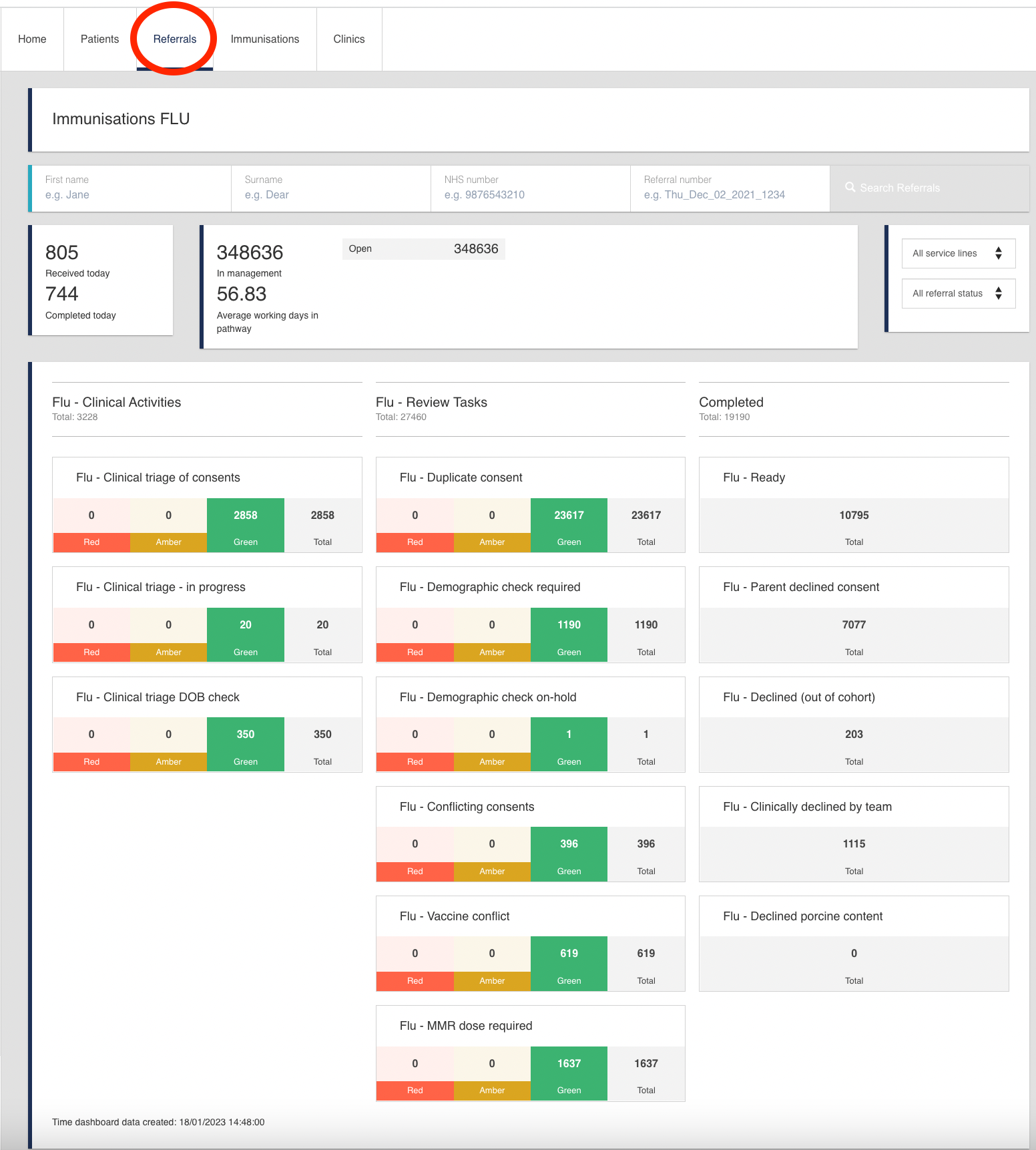Switch to the Home tab
Viewport: 1036px width, 1150px height.
coord(32,39)
